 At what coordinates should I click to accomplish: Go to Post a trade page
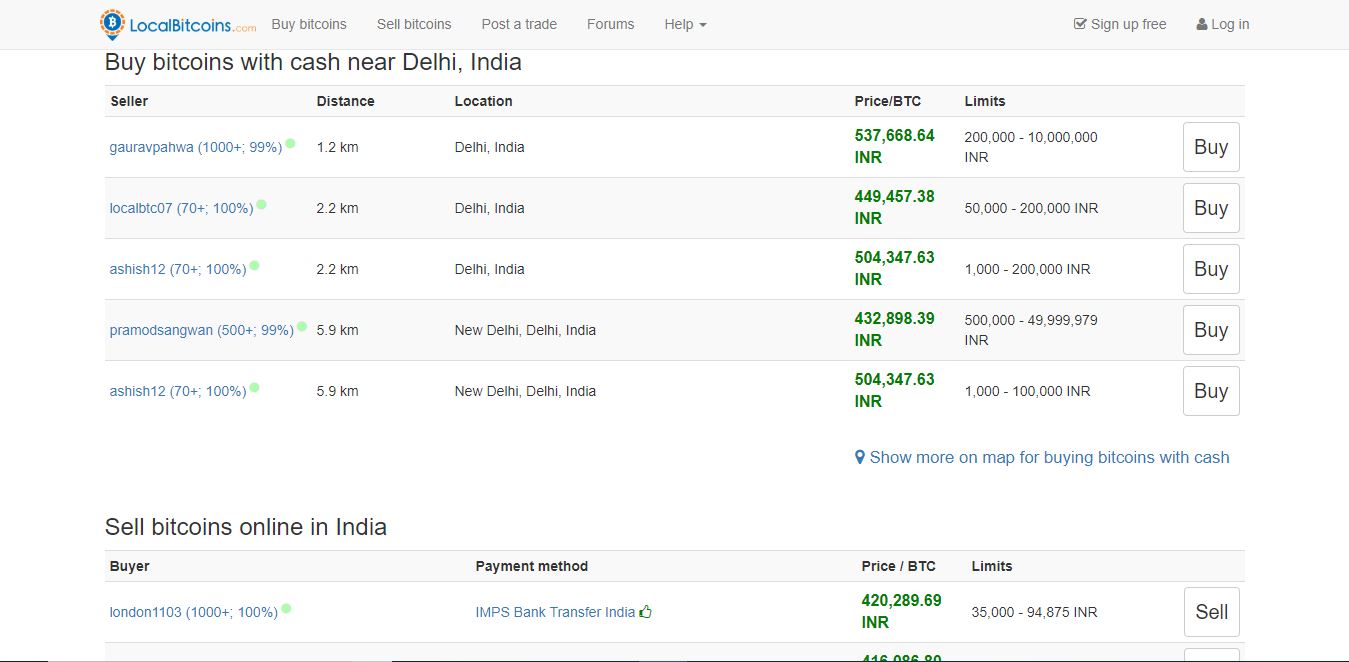pyautogui.click(x=519, y=24)
